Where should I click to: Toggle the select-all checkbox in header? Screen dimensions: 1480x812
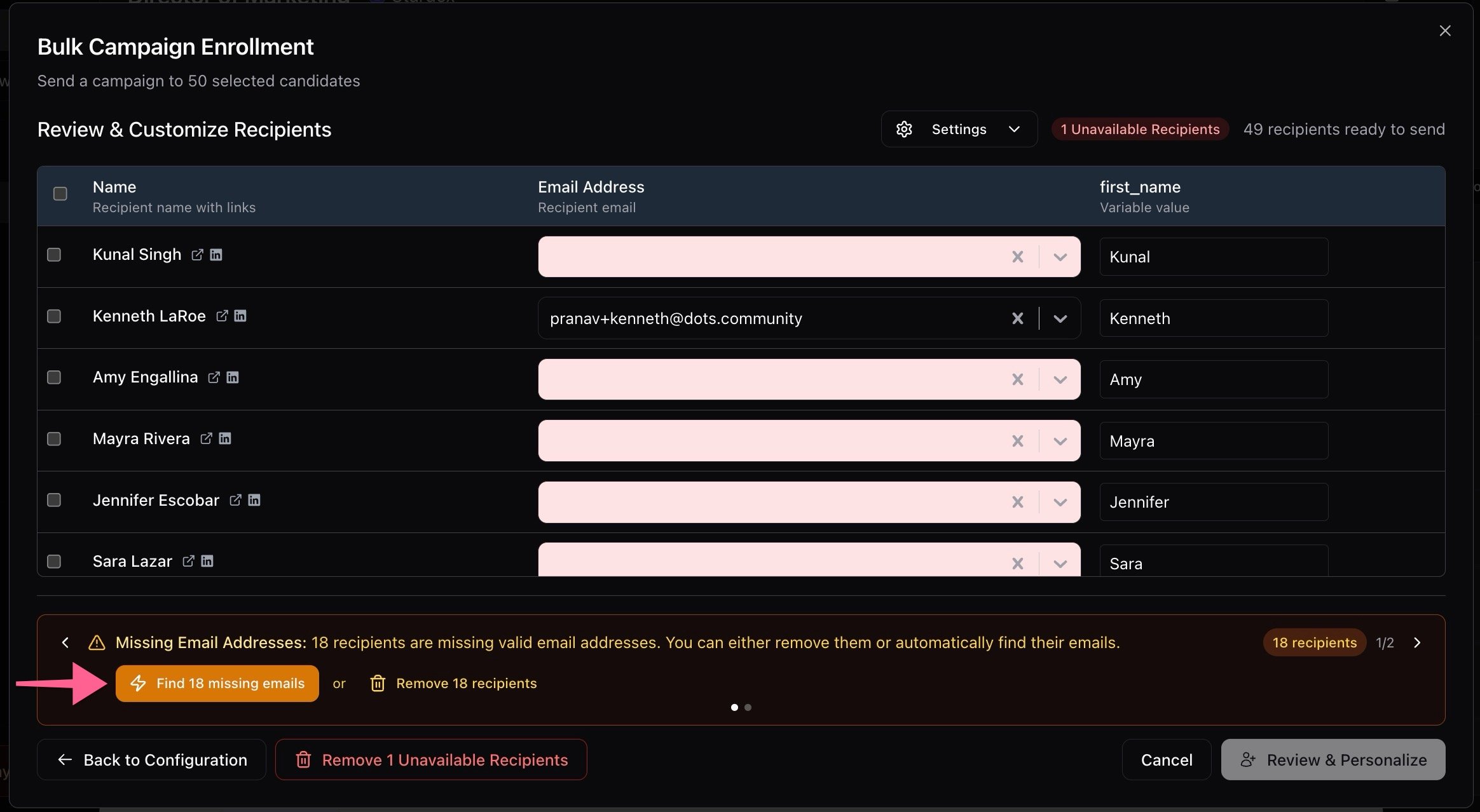coord(60,194)
